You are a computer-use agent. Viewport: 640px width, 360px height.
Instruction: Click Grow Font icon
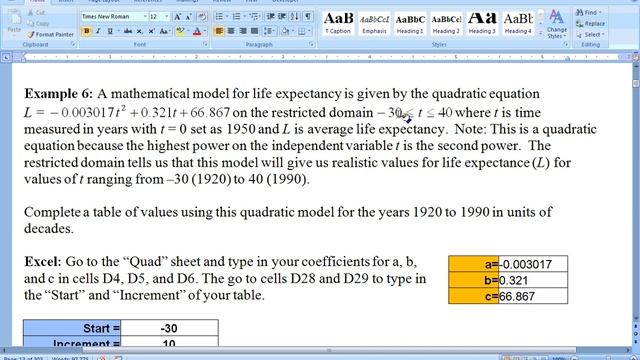[178, 17]
